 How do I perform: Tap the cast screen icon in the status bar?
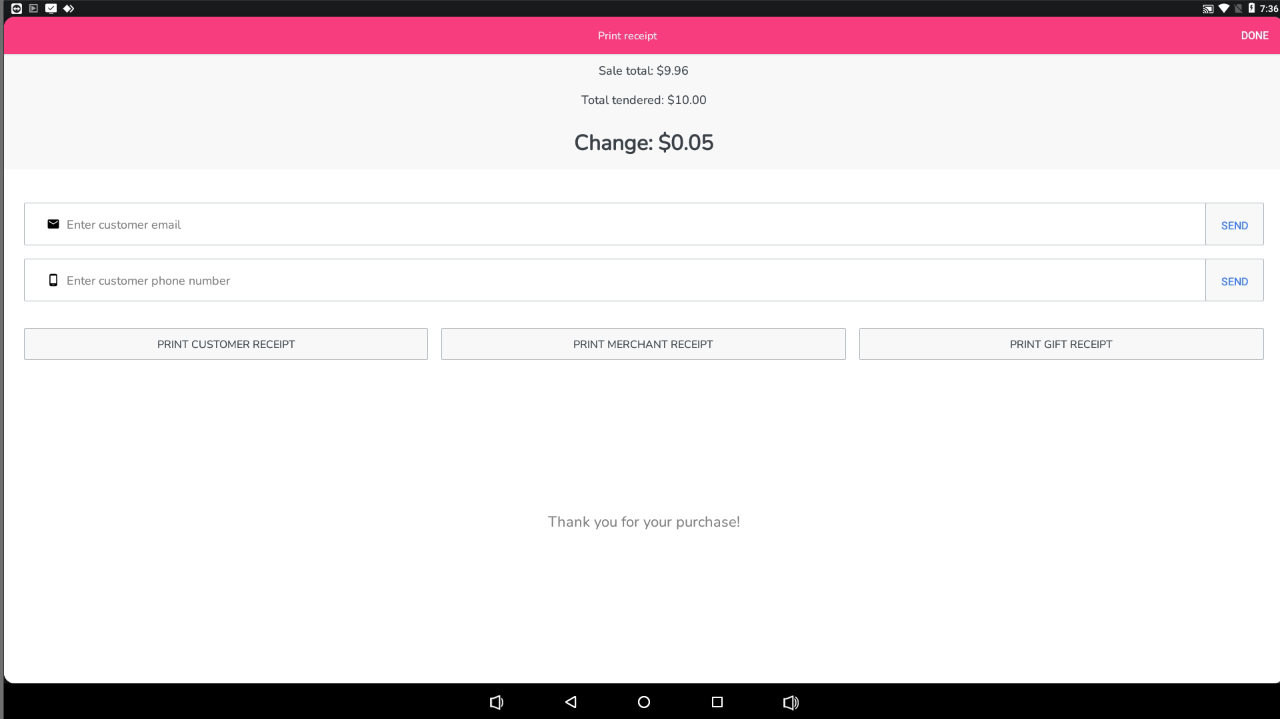click(x=1208, y=8)
